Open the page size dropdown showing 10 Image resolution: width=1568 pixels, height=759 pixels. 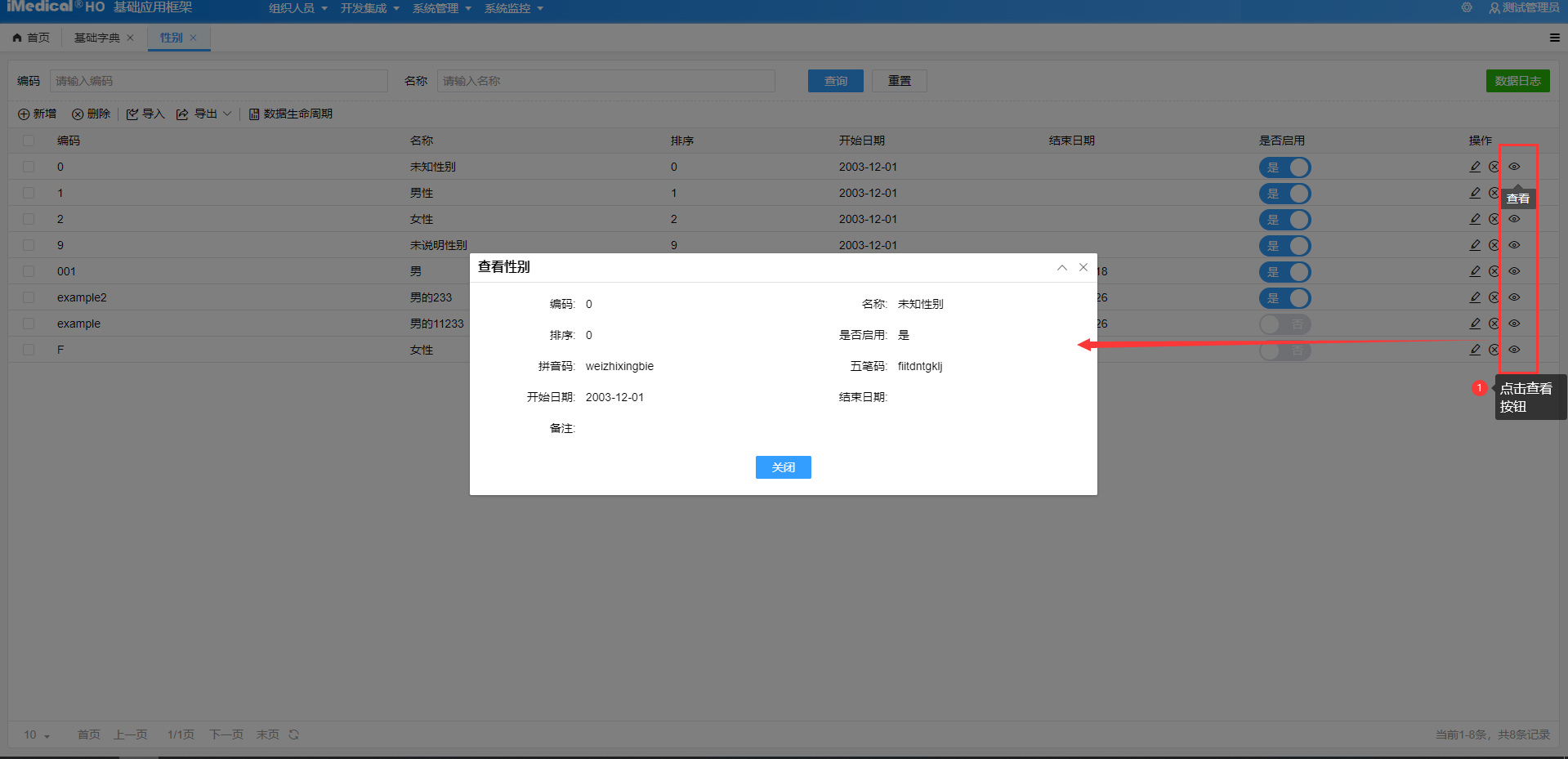pos(37,734)
